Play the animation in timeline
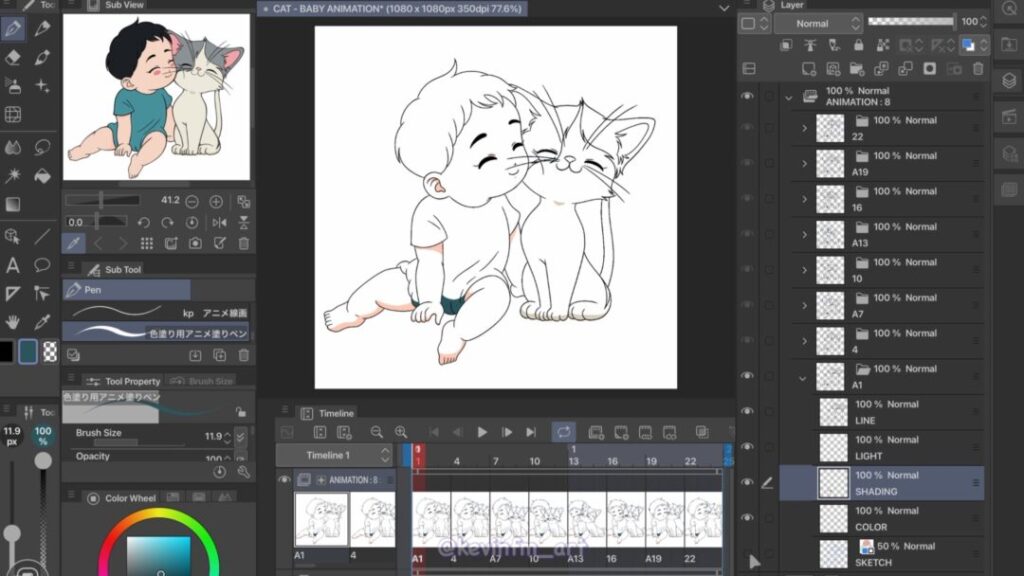This screenshot has width=1024, height=576. click(x=482, y=432)
